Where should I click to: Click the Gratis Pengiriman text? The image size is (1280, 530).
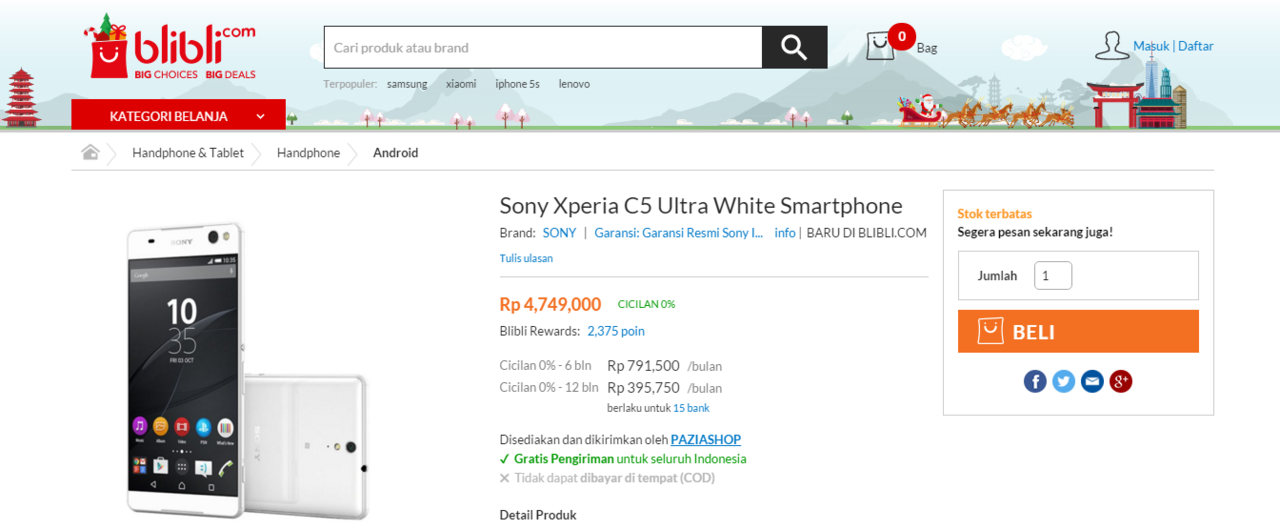click(x=564, y=459)
